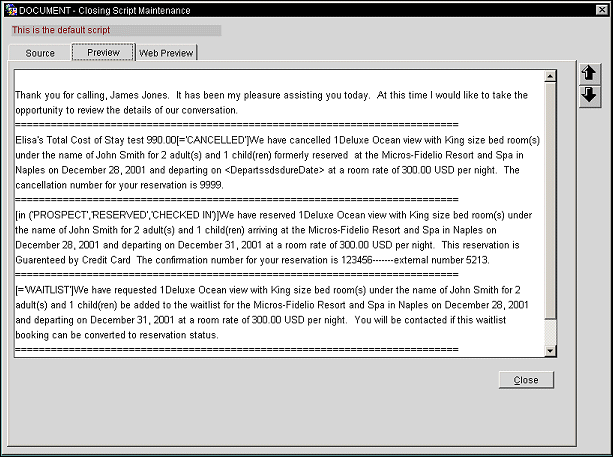The height and width of the screenshot is (457, 613).
Task: Select the Preview tab
Action: 103,53
